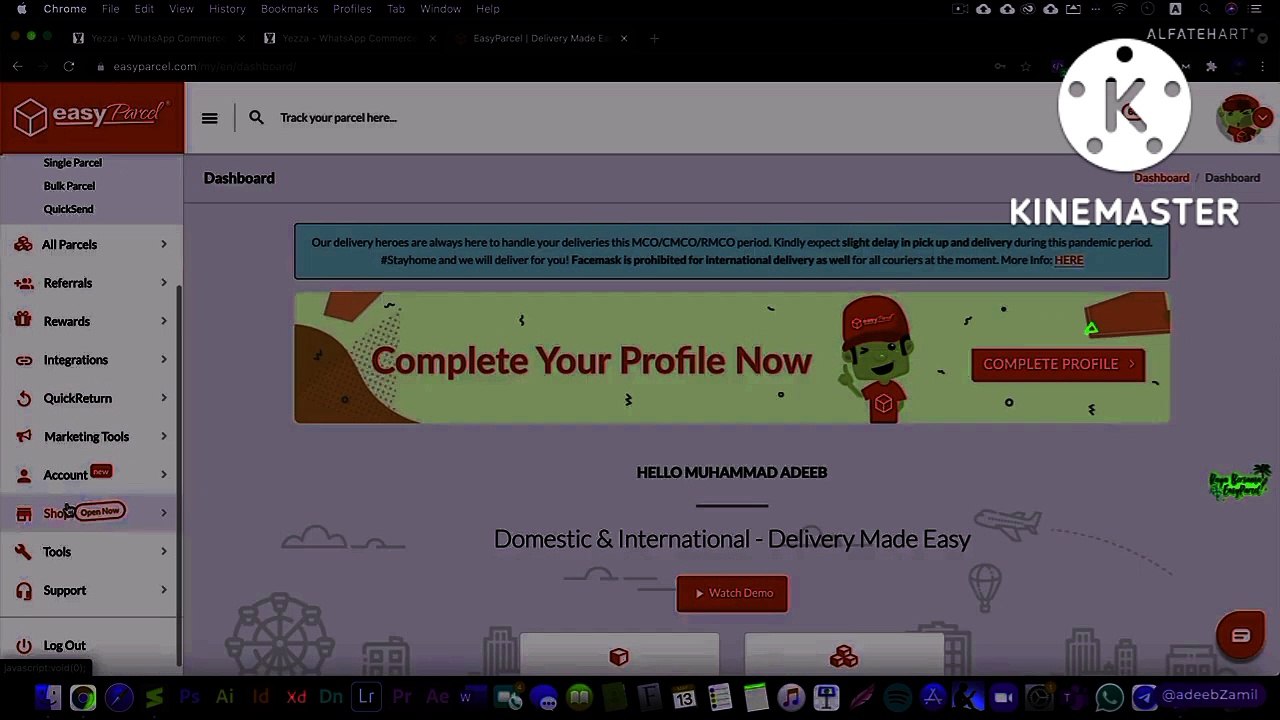Click the easyParcel logo

[x=92, y=117]
